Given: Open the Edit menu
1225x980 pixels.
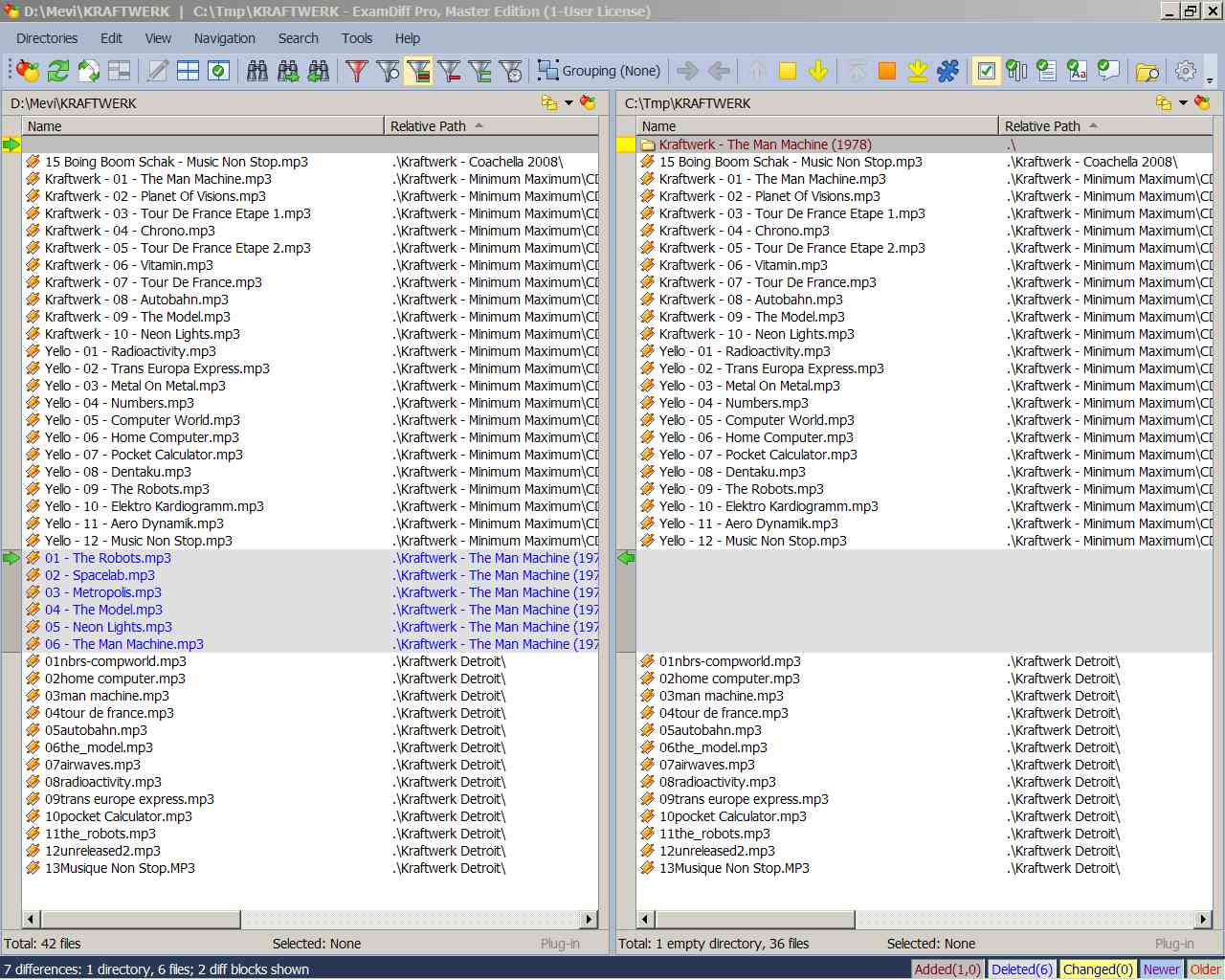Looking at the screenshot, I should (x=111, y=38).
